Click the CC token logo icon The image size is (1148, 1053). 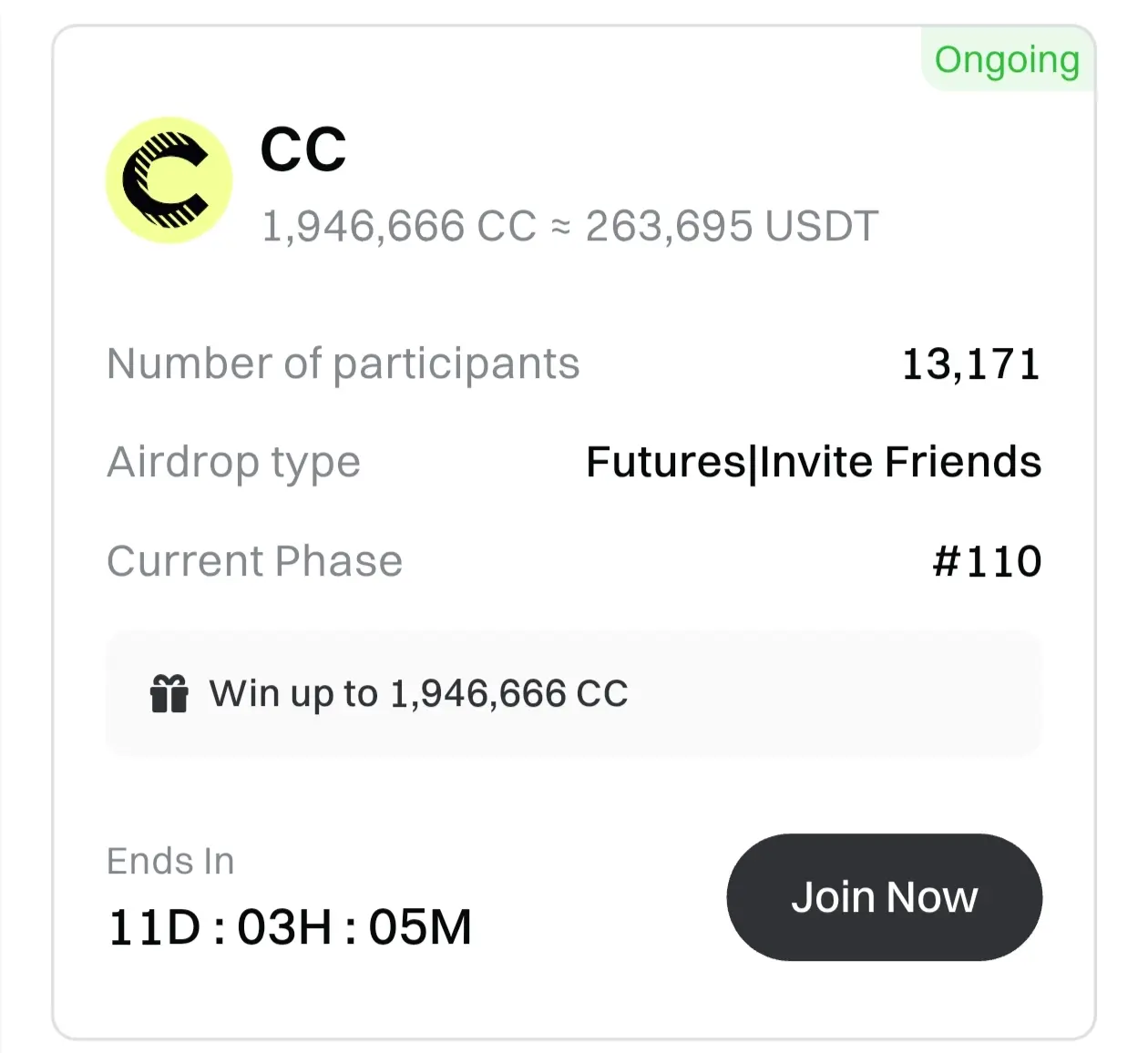[169, 180]
